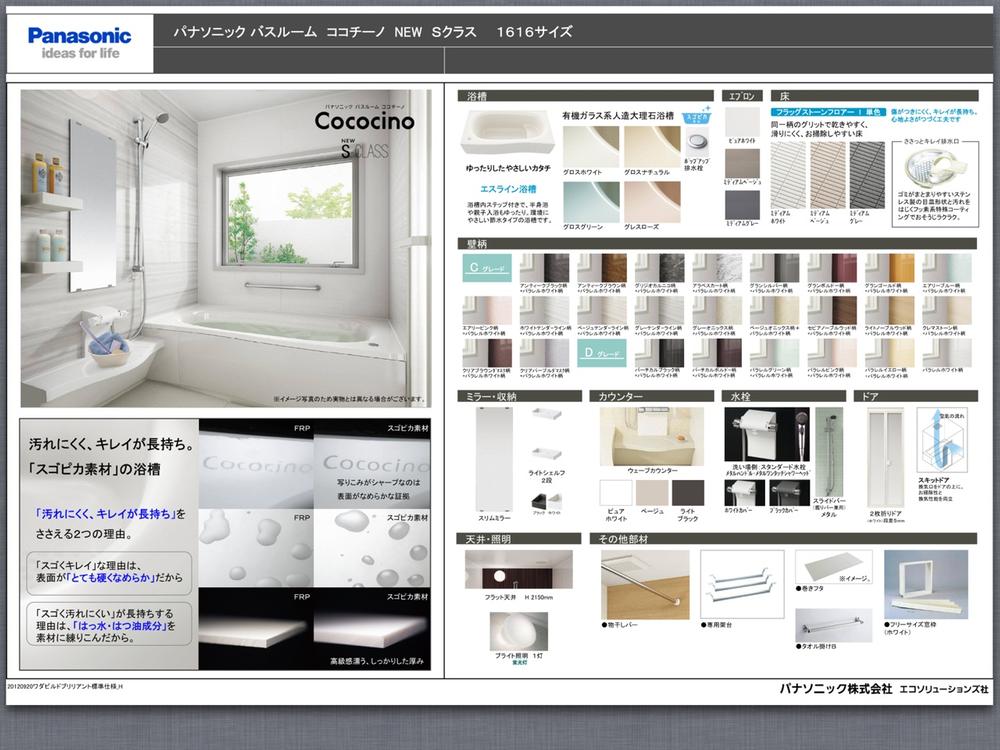Click the Cococino S-Class title text
1000x750 pixels.
tap(364, 121)
